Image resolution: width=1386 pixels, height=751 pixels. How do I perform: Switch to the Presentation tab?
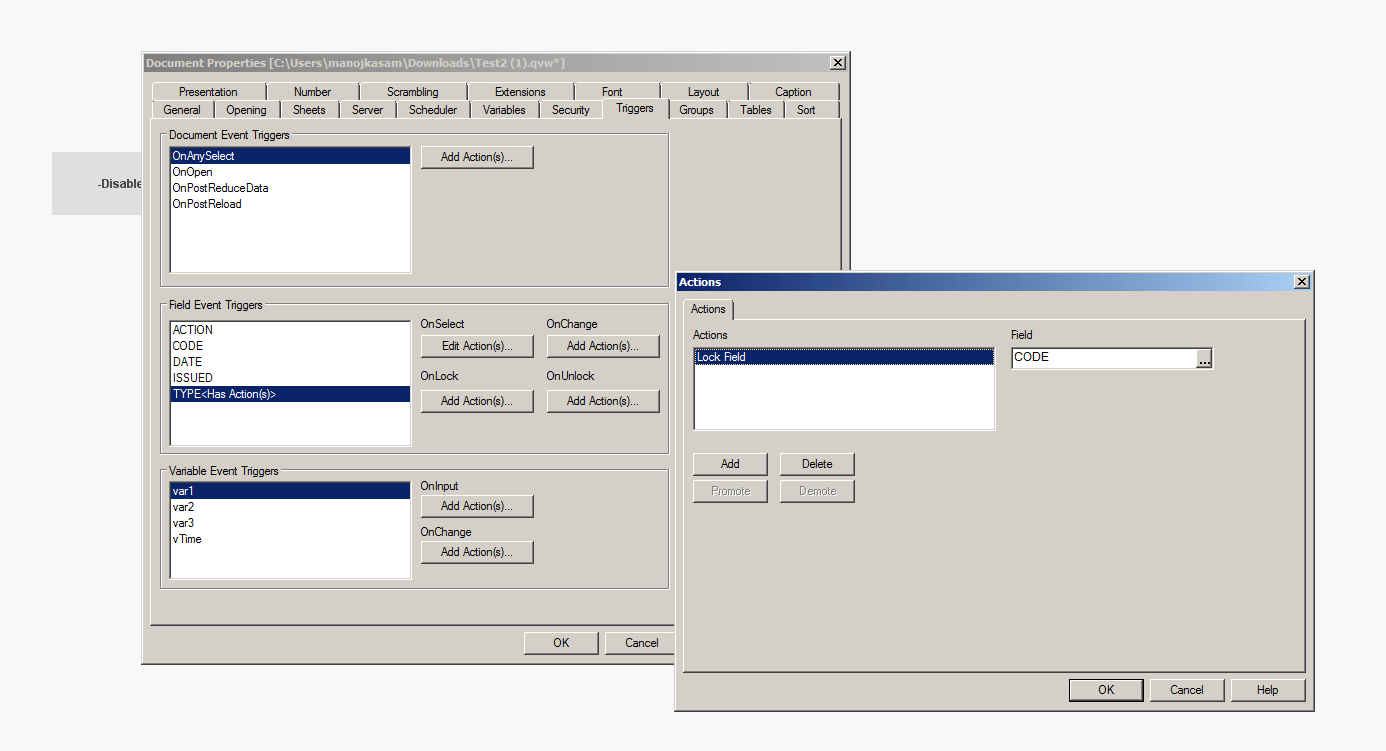[x=208, y=91]
